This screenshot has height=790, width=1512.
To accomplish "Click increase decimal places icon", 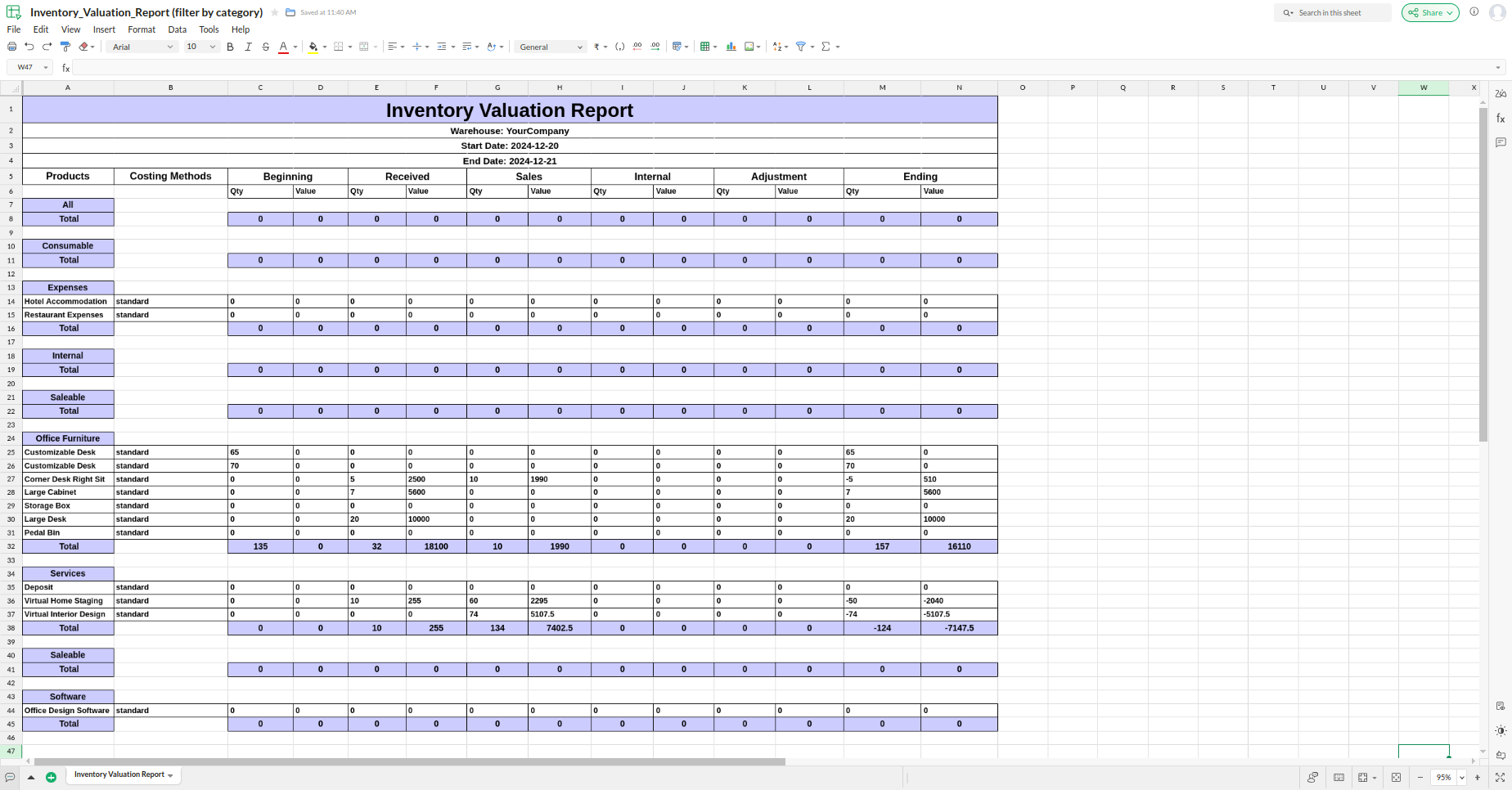I will coord(655,47).
